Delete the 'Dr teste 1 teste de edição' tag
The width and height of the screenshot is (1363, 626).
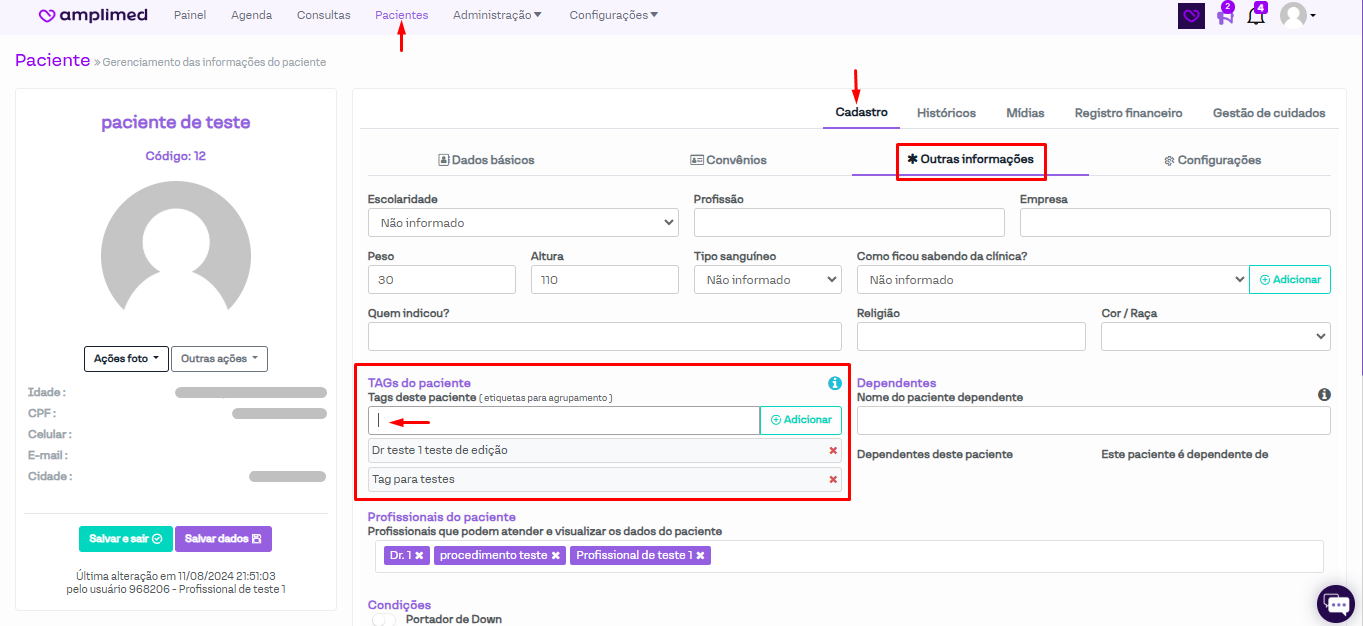[x=833, y=451]
